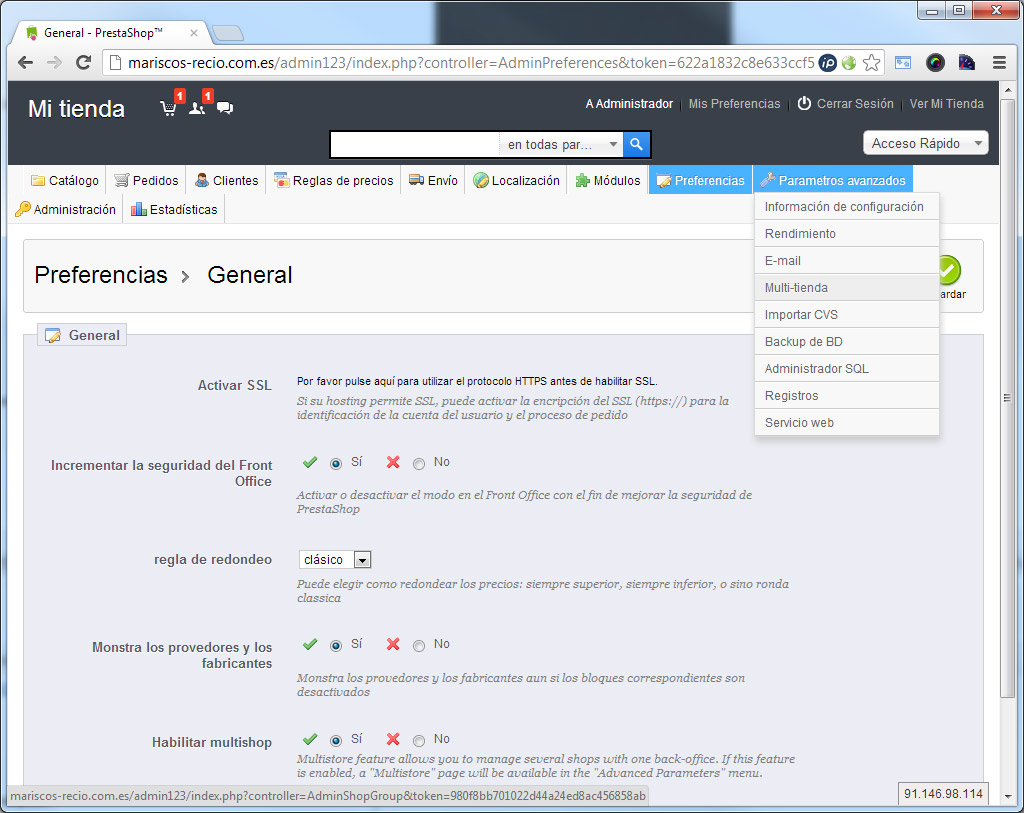Click the Ver Mi Tienda link
The width and height of the screenshot is (1024, 813).
click(946, 104)
